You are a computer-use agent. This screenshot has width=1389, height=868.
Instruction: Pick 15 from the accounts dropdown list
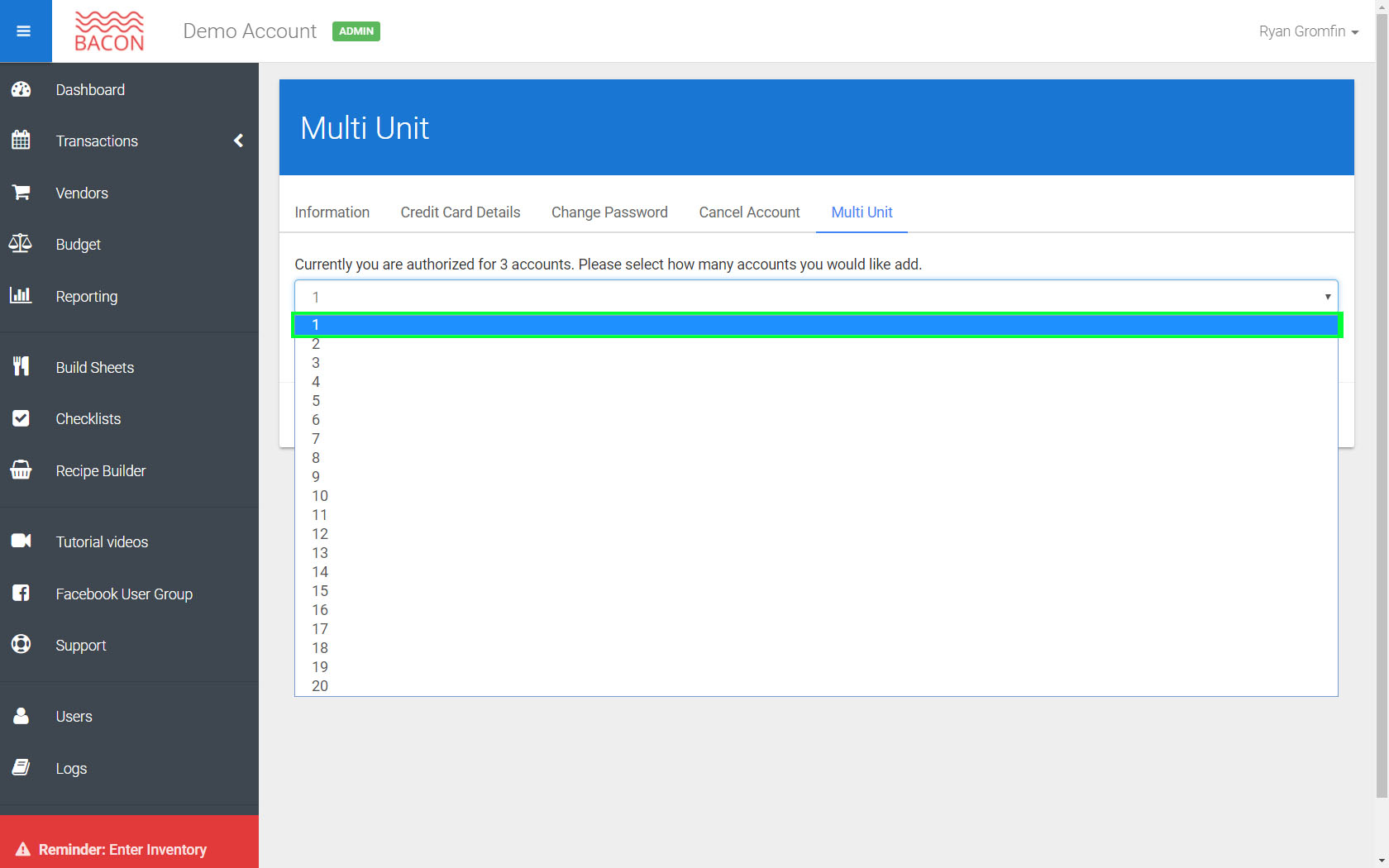[x=816, y=591]
